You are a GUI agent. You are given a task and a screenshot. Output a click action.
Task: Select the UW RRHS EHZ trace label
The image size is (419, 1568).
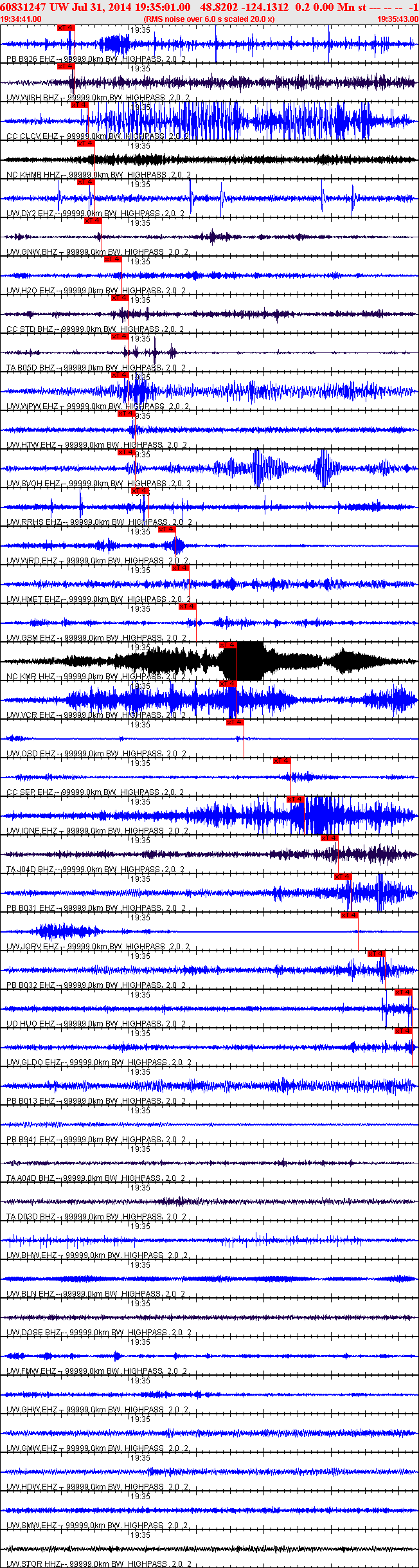100,522
